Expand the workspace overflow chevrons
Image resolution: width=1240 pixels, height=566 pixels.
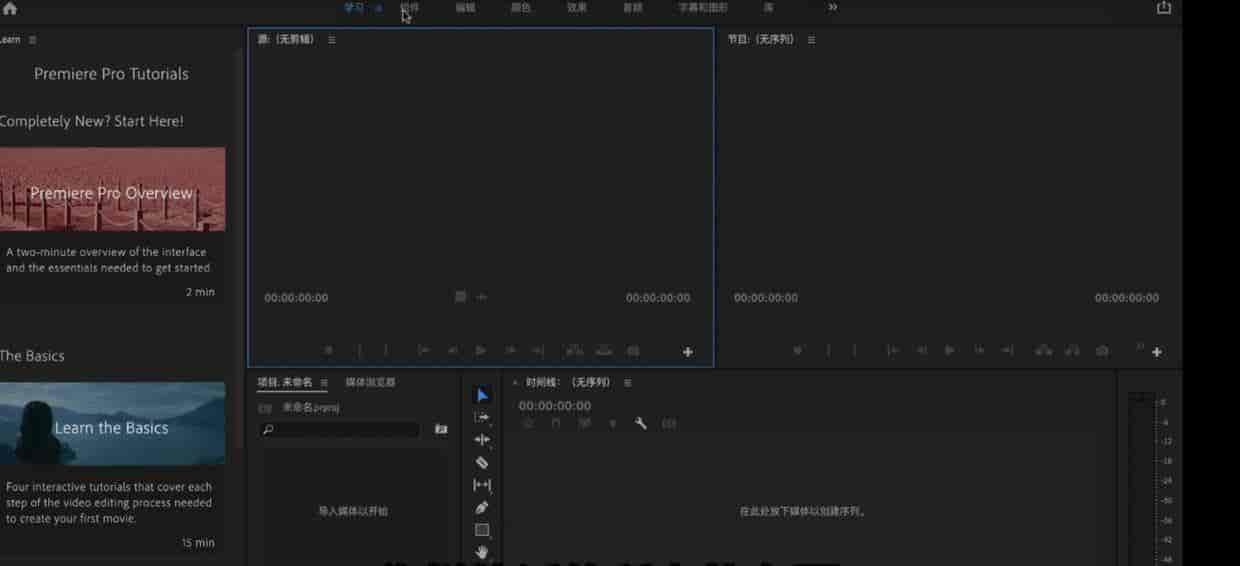point(833,7)
